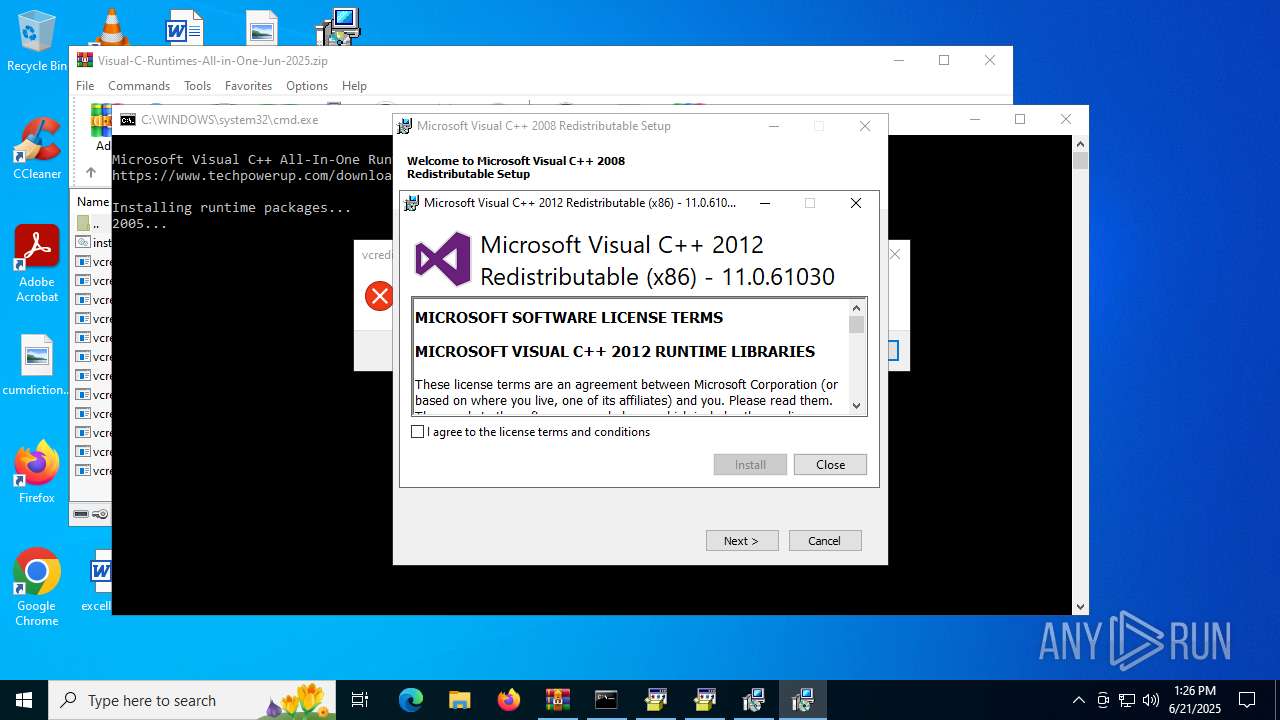Click Cancel in Visual C++ 2008 Setup
1280x720 pixels.
tap(825, 541)
